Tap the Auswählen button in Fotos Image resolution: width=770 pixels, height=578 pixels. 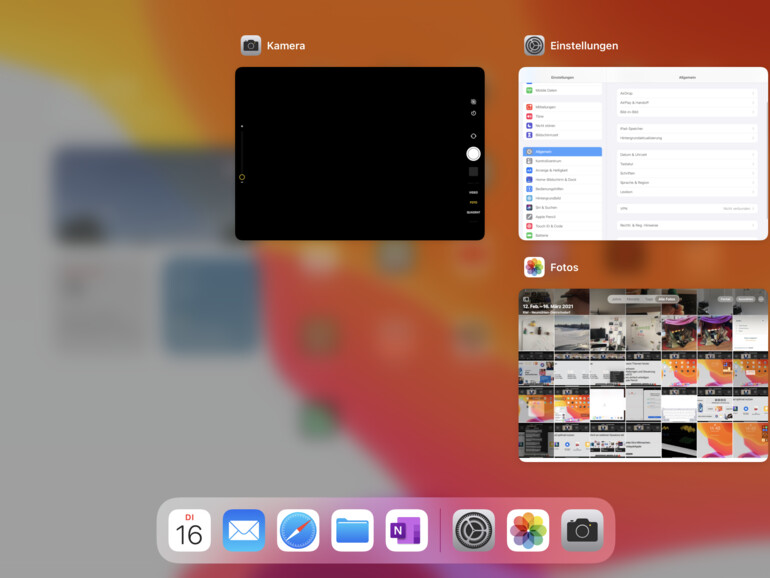click(x=745, y=299)
